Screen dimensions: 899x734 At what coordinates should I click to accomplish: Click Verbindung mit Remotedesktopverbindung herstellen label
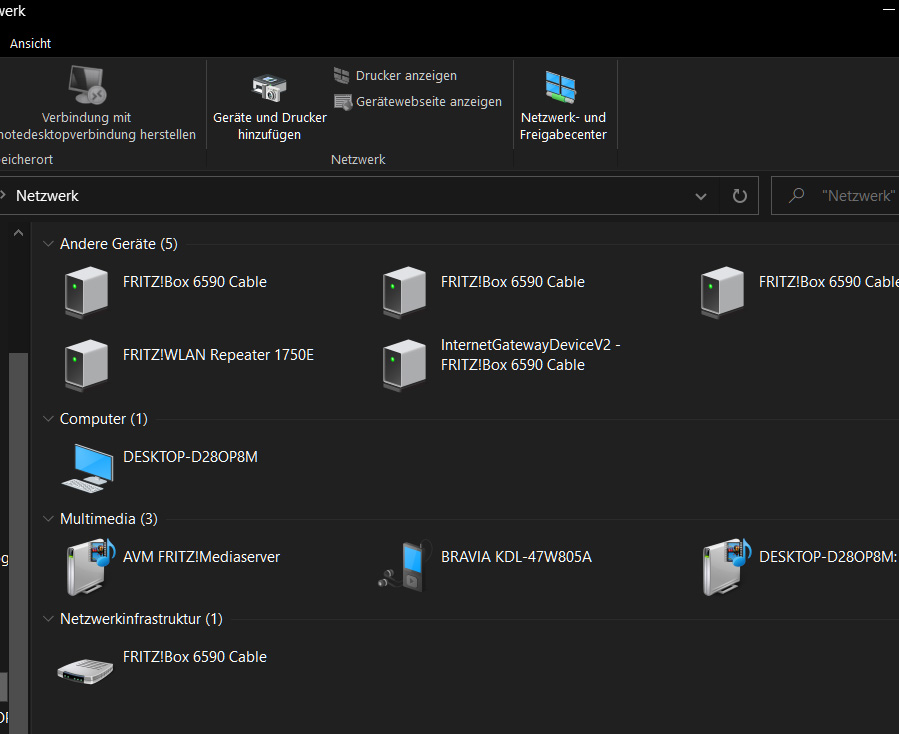point(97,126)
